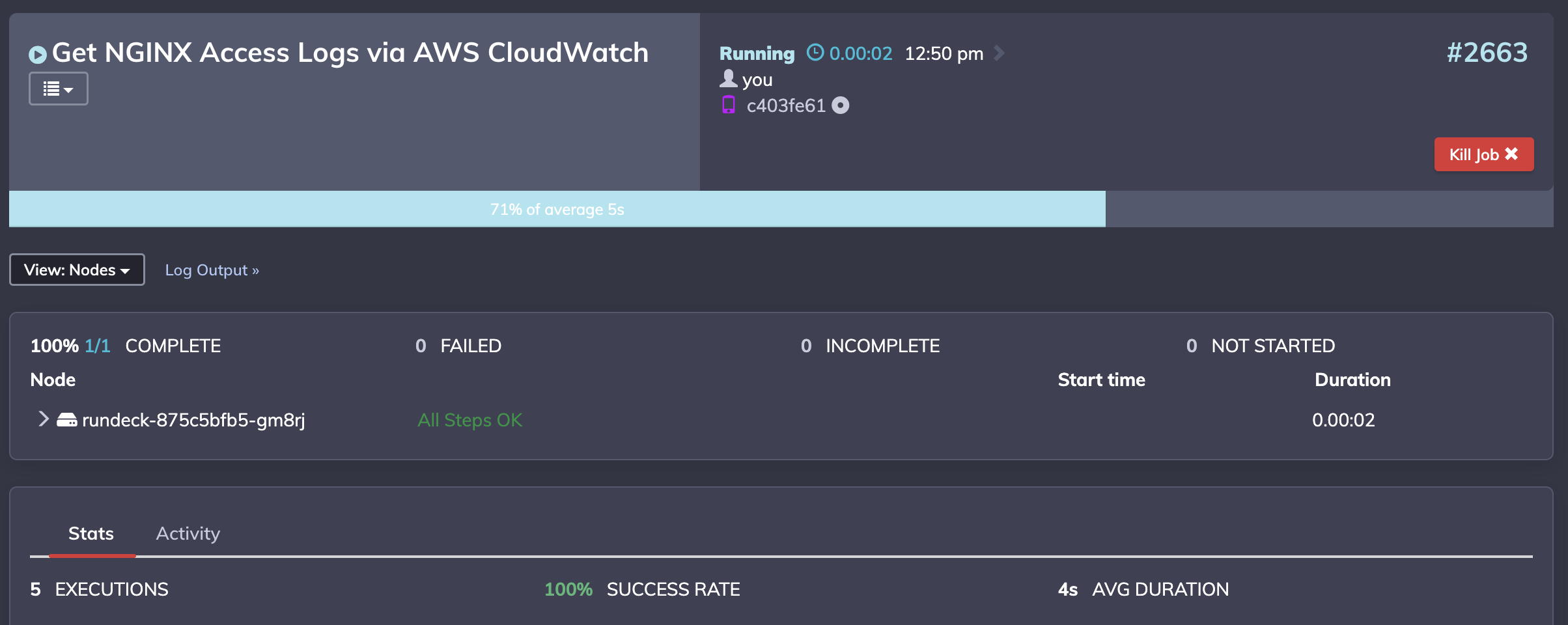Open the View: Nodes dropdown
1568x625 pixels.
[x=77, y=270]
